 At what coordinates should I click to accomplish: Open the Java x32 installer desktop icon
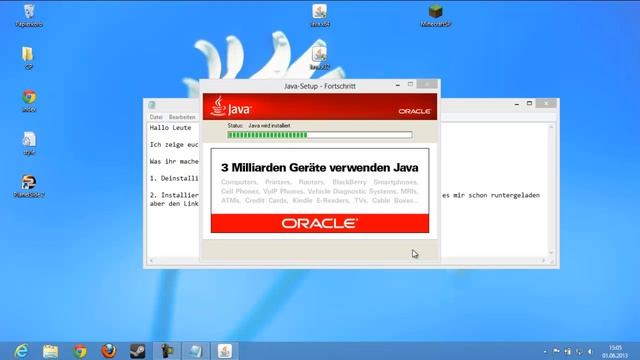pyautogui.click(x=320, y=58)
